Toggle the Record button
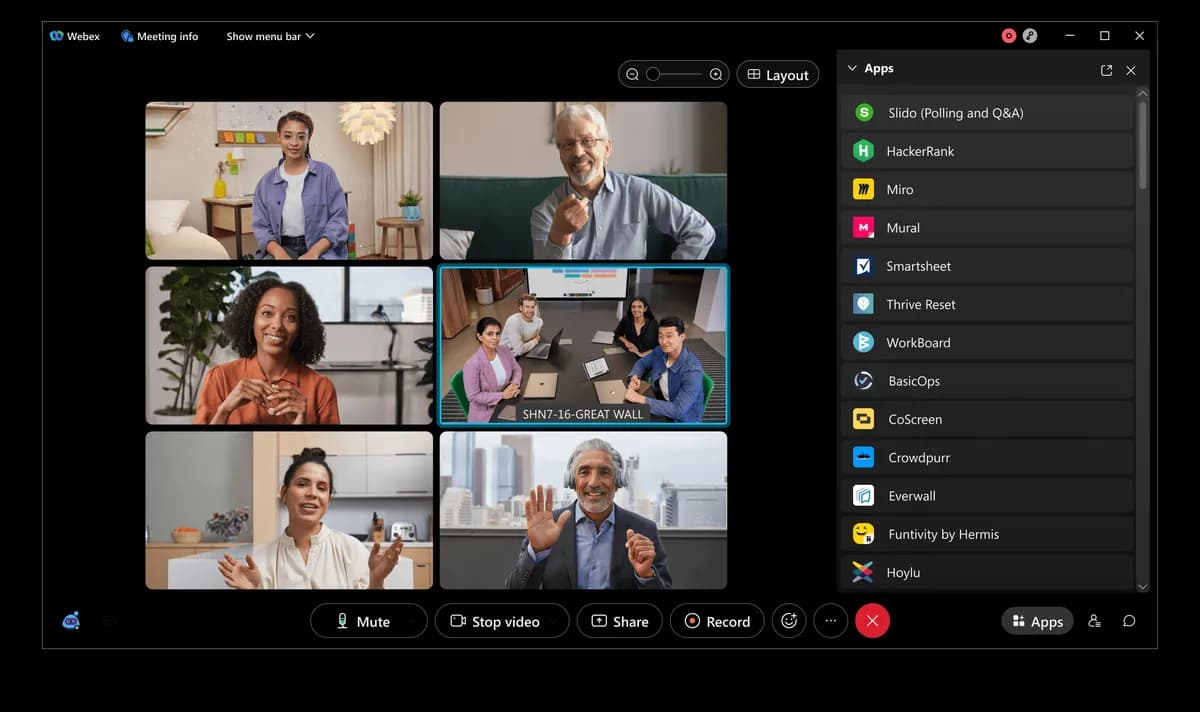Image resolution: width=1200 pixels, height=712 pixels. coord(717,621)
